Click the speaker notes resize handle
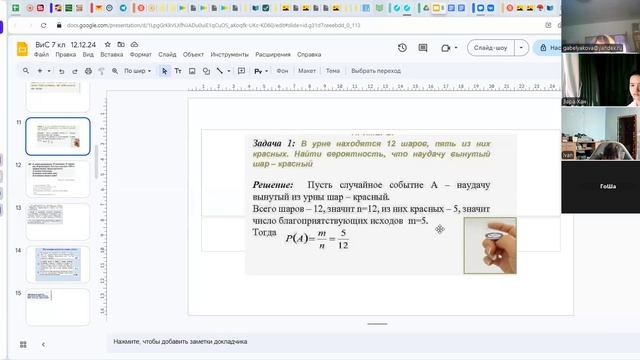Screen dimensions: 640x360 pyautogui.click(x=377, y=324)
